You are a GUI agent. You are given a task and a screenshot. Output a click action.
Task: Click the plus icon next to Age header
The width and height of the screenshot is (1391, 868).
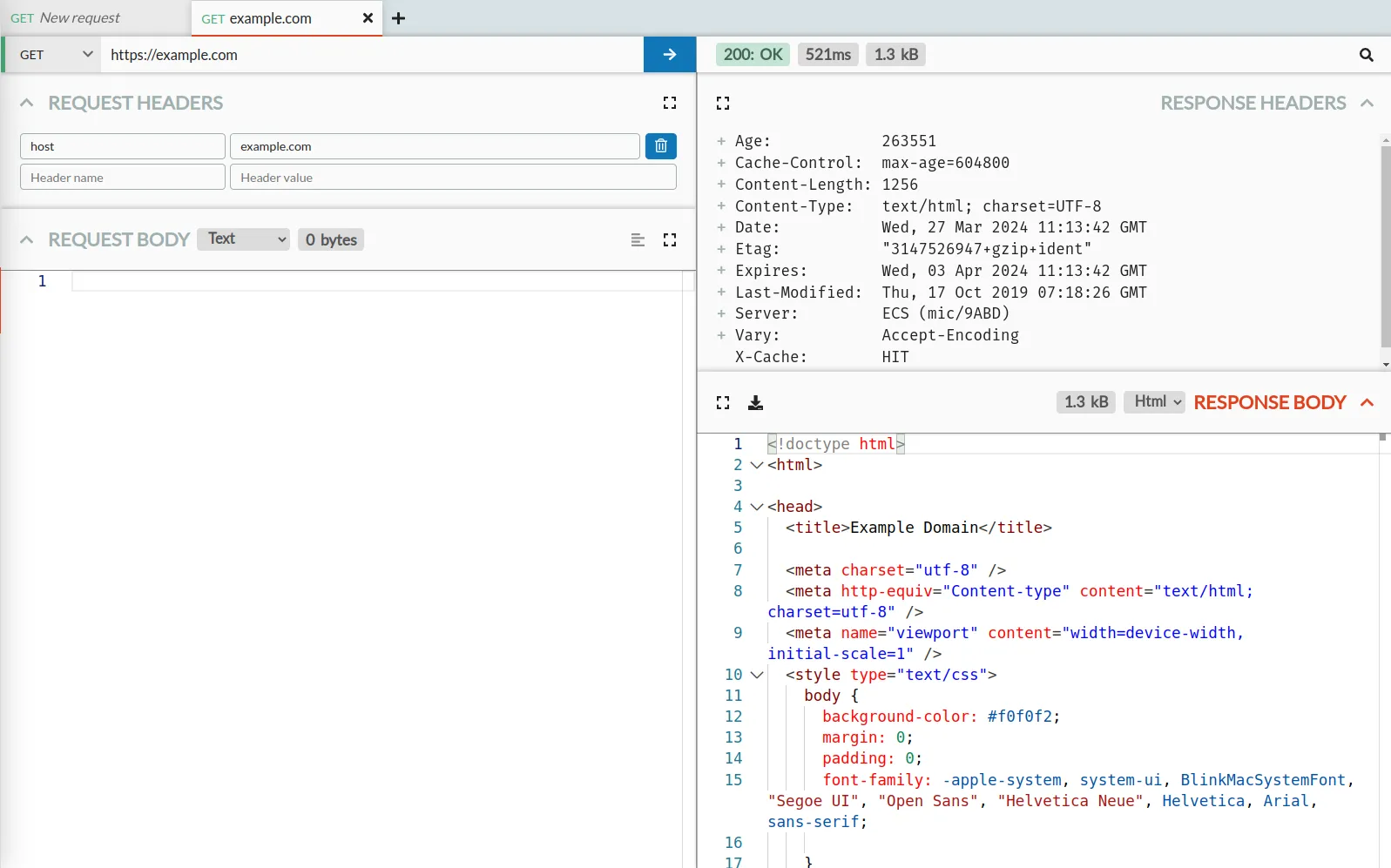click(721, 140)
